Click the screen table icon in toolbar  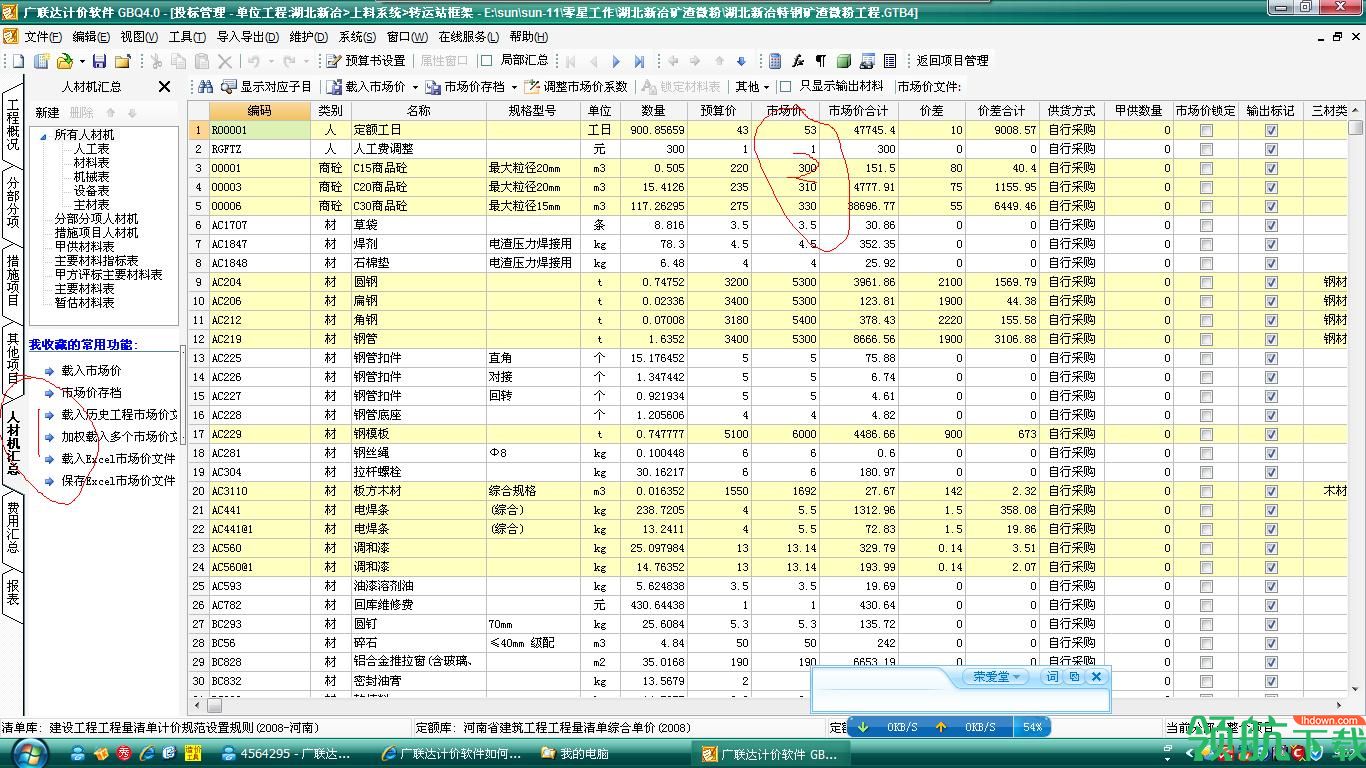pos(867,61)
